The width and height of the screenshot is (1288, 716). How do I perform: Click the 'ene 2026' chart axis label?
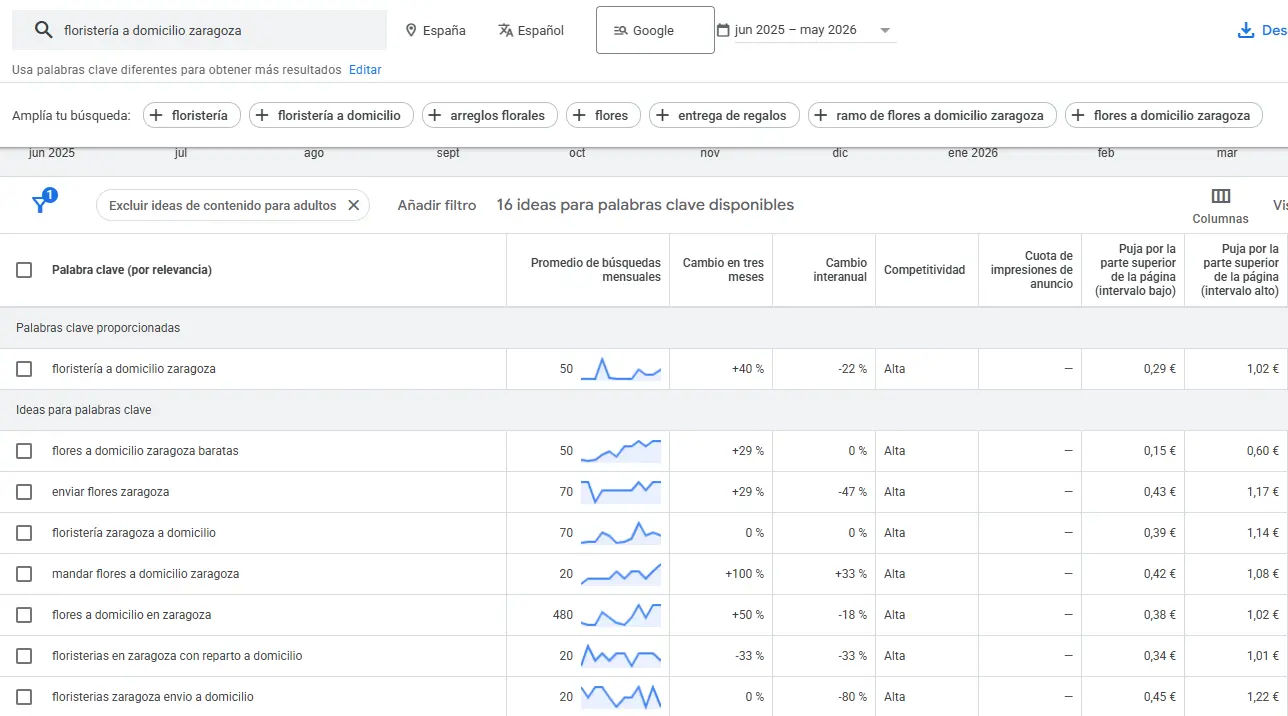973,153
